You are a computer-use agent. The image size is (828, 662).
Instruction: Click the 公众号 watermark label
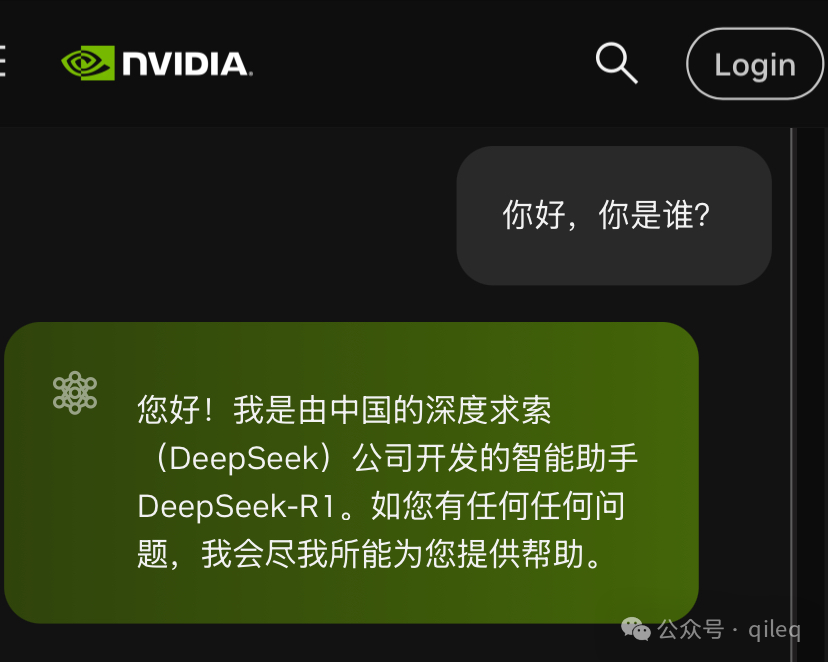[x=691, y=629]
